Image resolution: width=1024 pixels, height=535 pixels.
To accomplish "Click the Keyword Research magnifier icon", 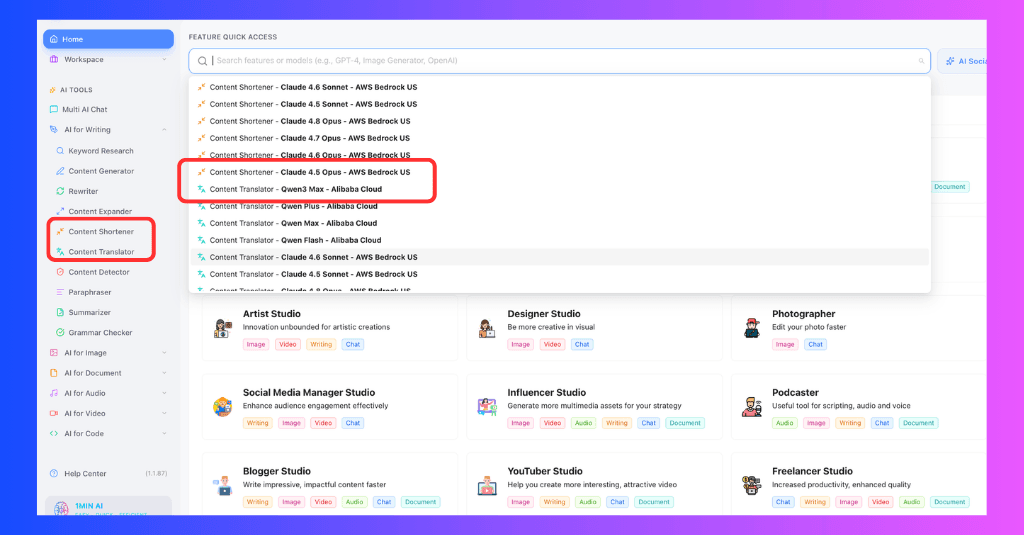I will coord(60,151).
